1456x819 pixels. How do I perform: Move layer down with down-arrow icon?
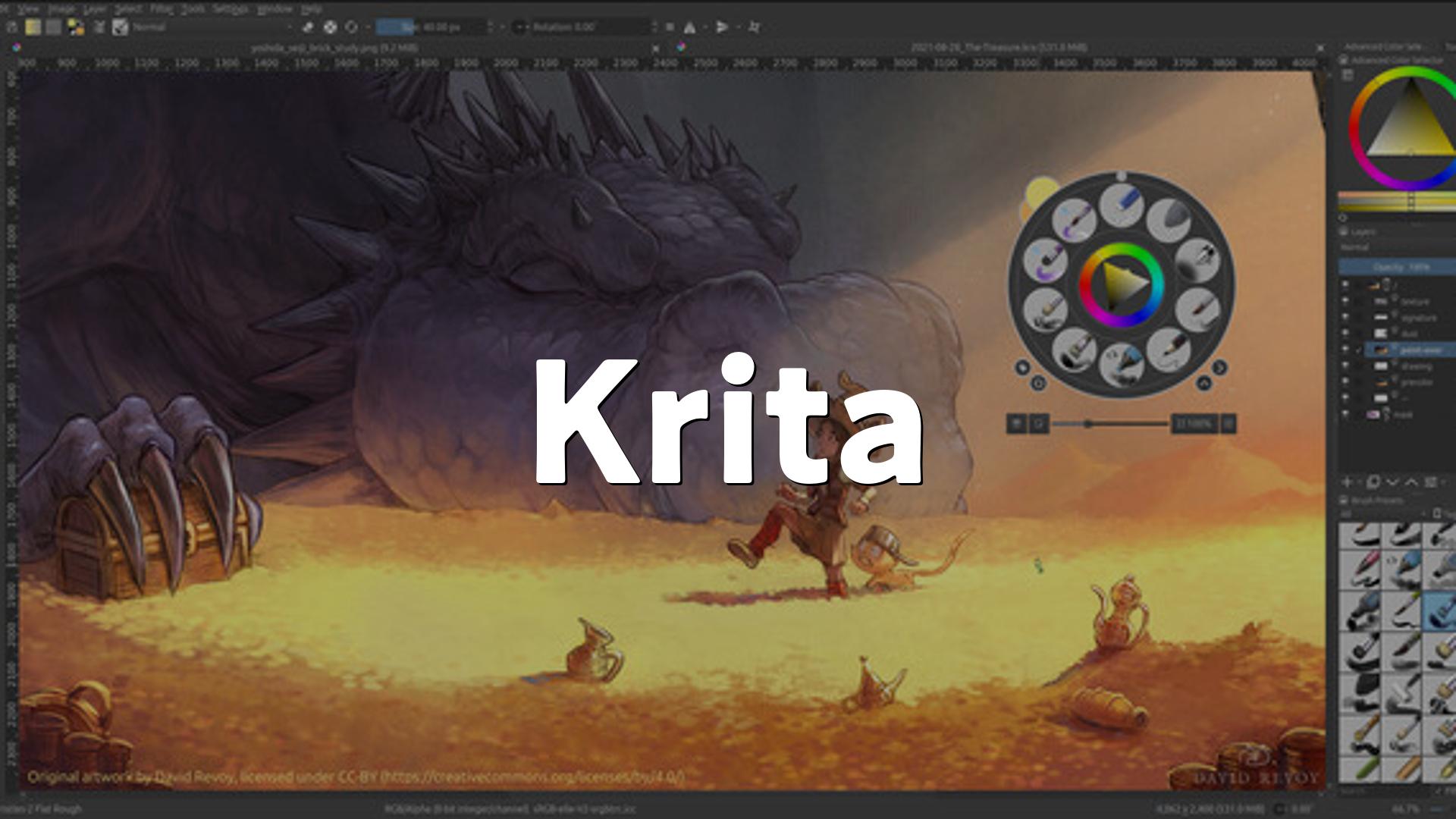1392,482
